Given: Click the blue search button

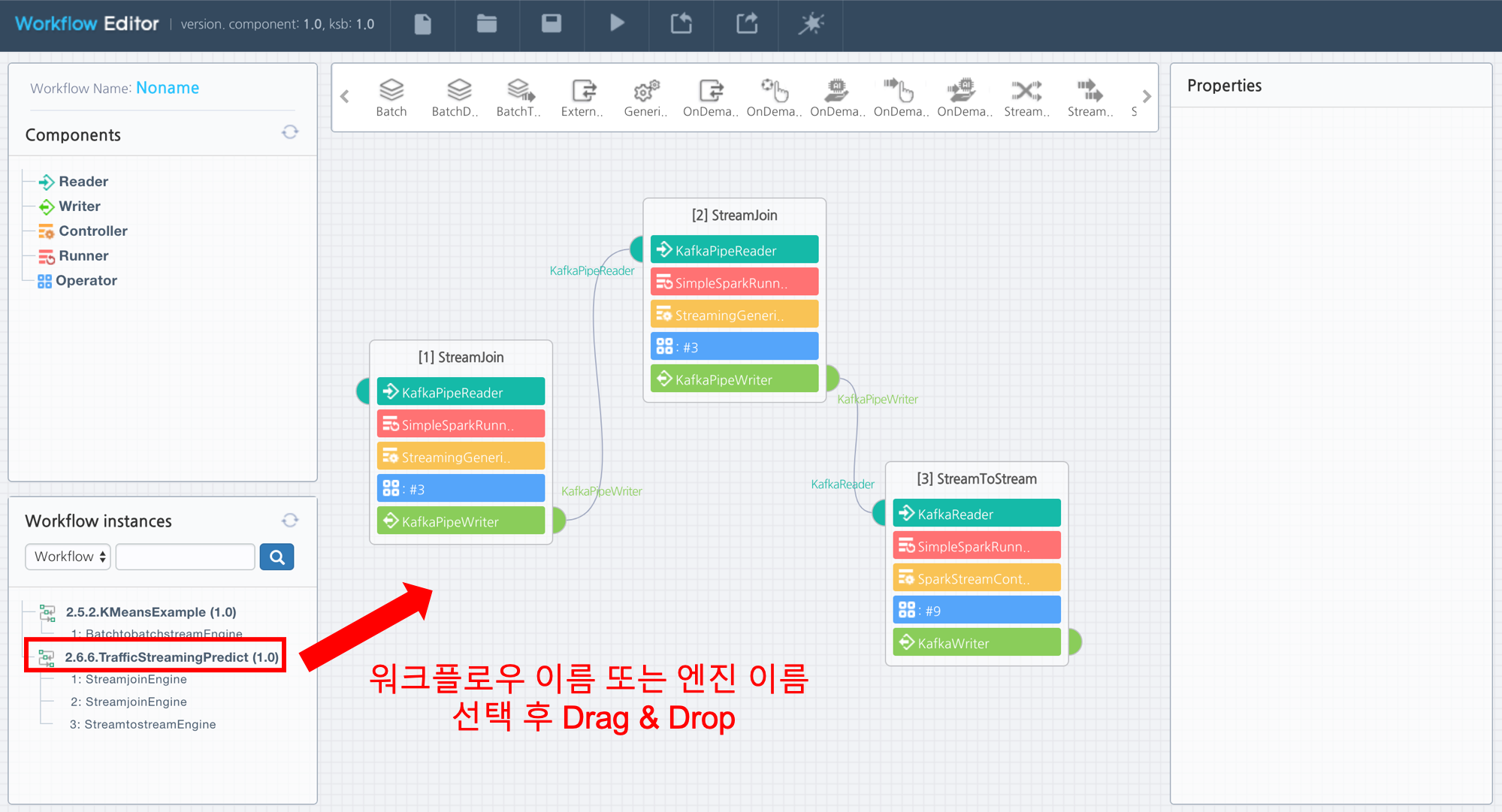Looking at the screenshot, I should 277,557.
